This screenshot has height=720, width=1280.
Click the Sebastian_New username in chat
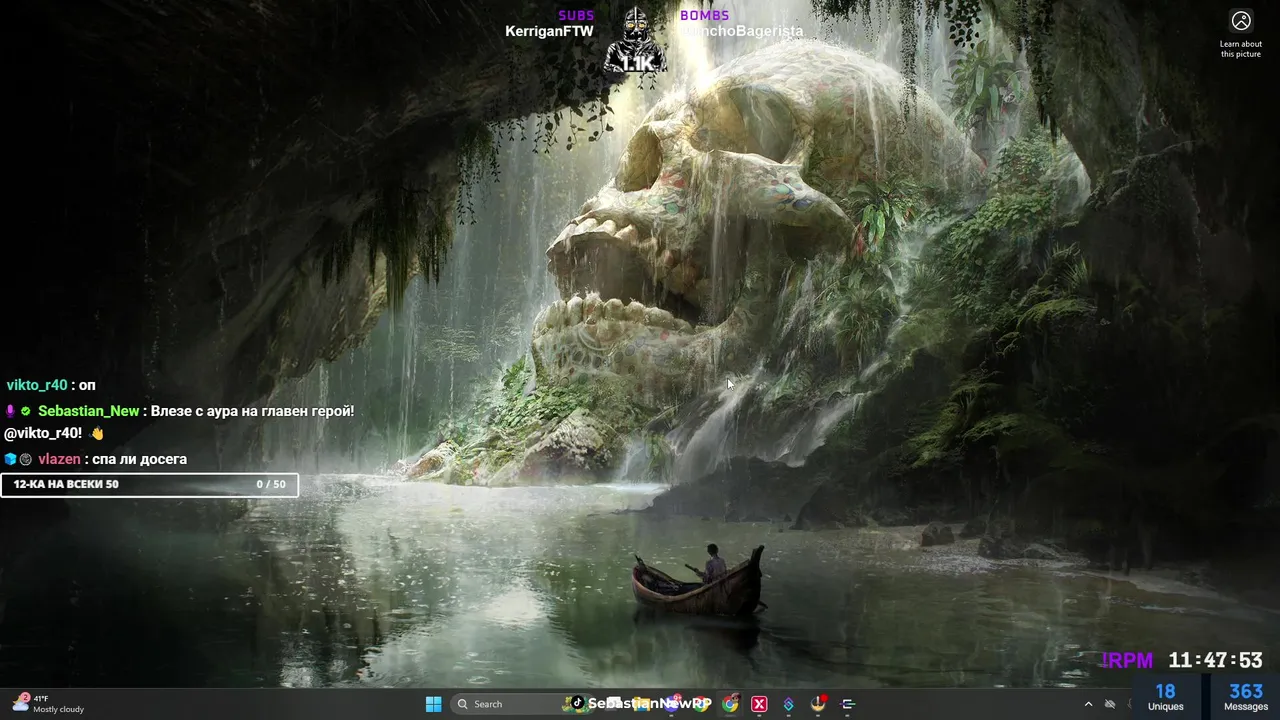[x=89, y=411]
